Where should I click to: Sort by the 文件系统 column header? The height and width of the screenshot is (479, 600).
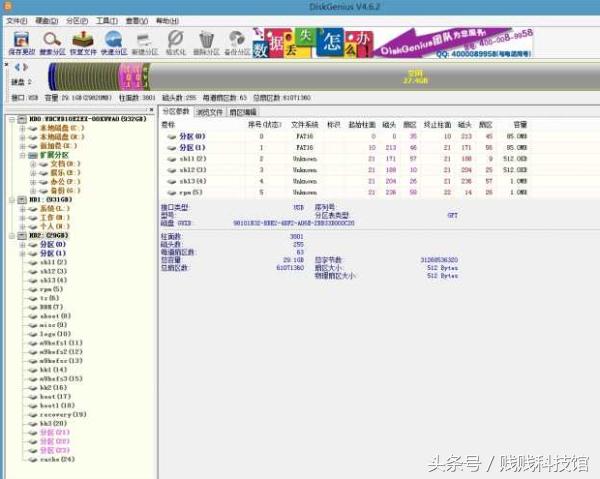coord(305,125)
